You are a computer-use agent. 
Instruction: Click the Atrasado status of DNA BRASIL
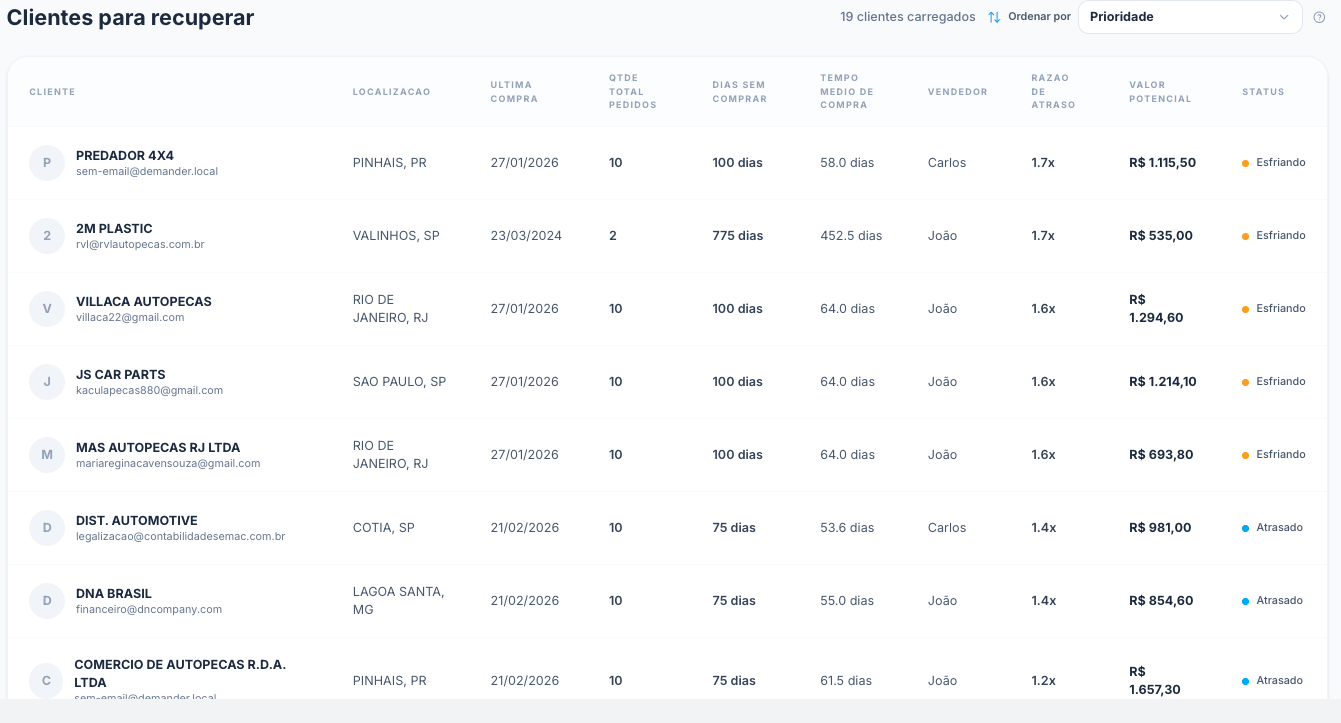(x=1272, y=601)
